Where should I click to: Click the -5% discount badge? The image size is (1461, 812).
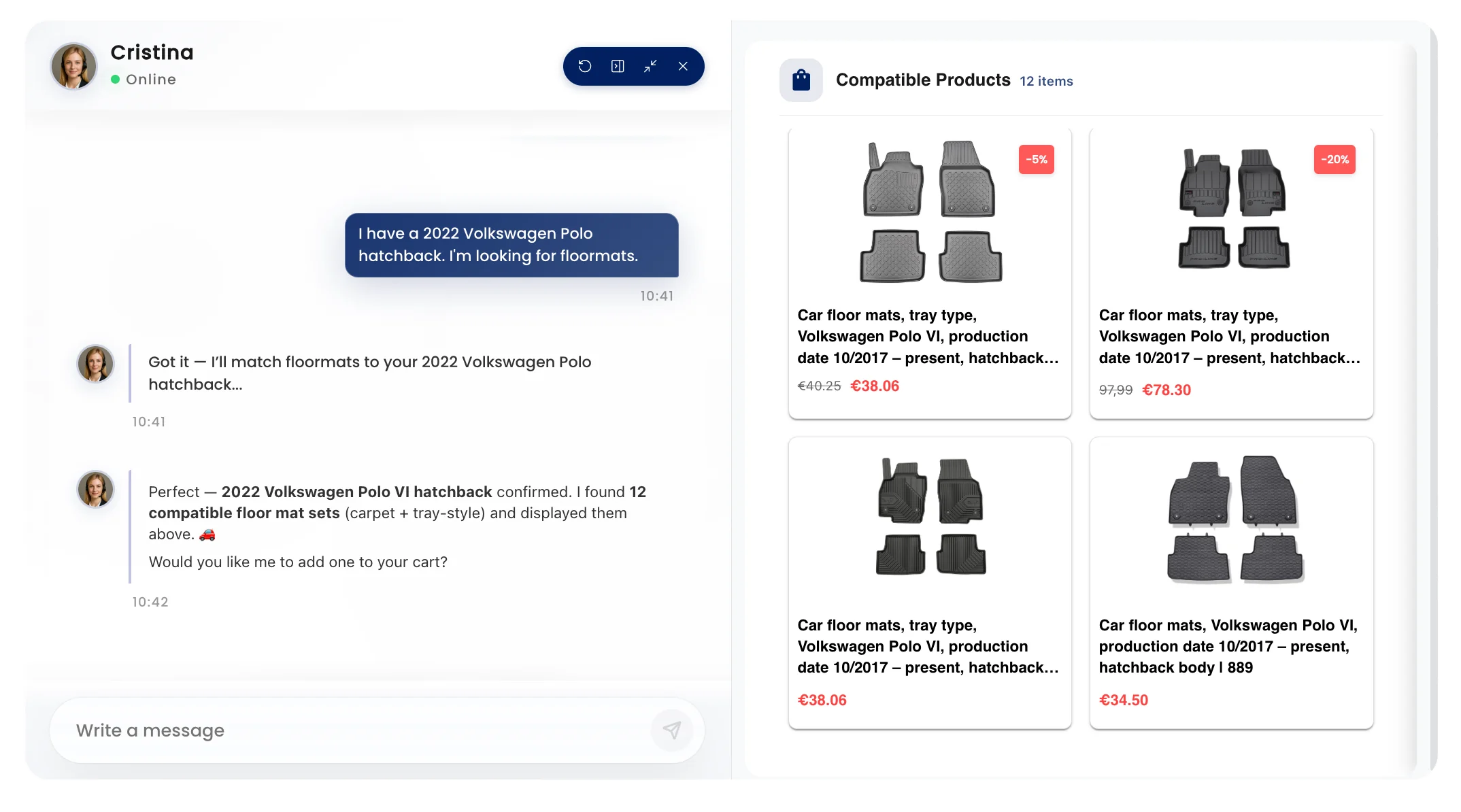(1037, 160)
